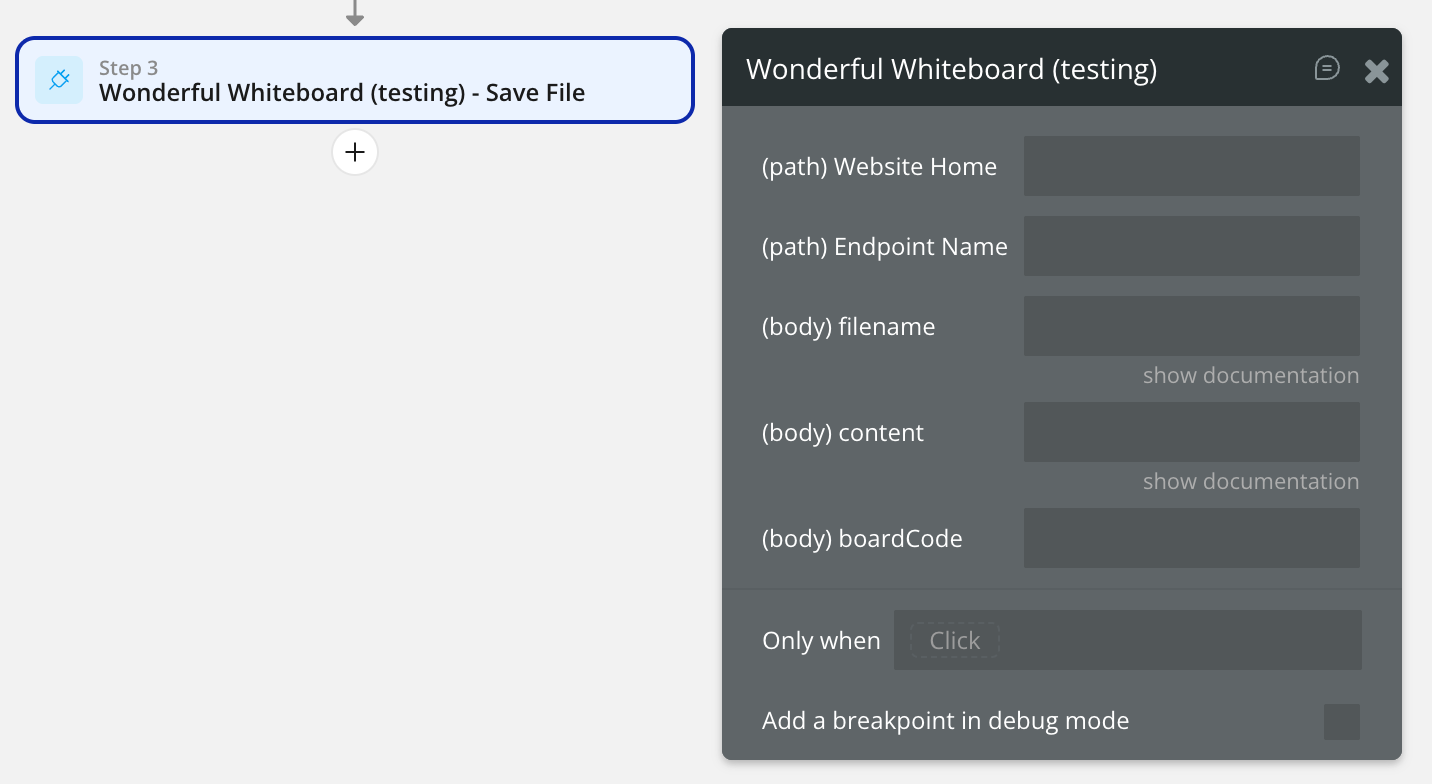Close the Wonderful Whiteboard property panel
Screen dimensions: 1432x784
[1377, 70]
